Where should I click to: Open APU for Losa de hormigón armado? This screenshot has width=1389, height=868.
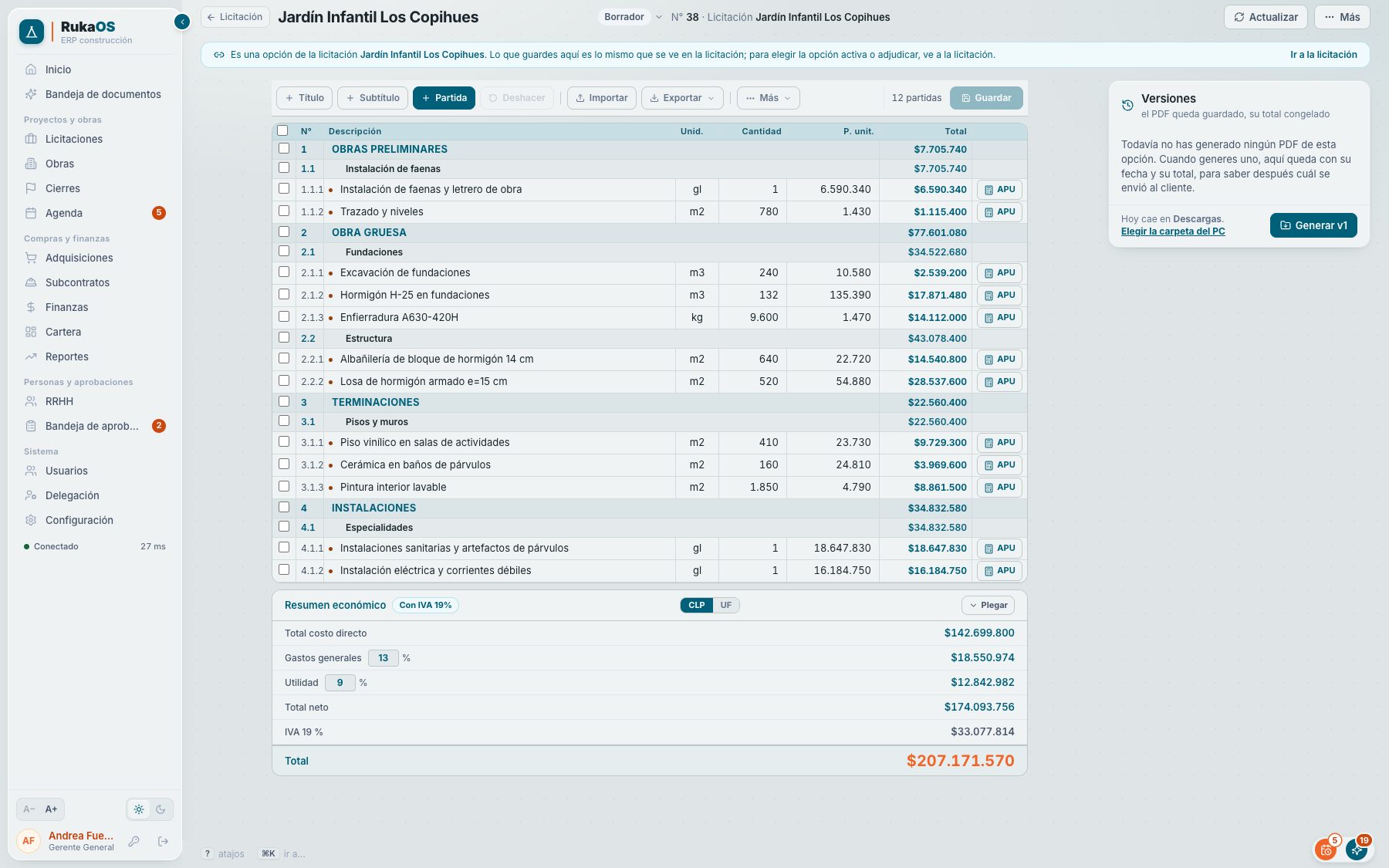pyautogui.click(x=1000, y=382)
